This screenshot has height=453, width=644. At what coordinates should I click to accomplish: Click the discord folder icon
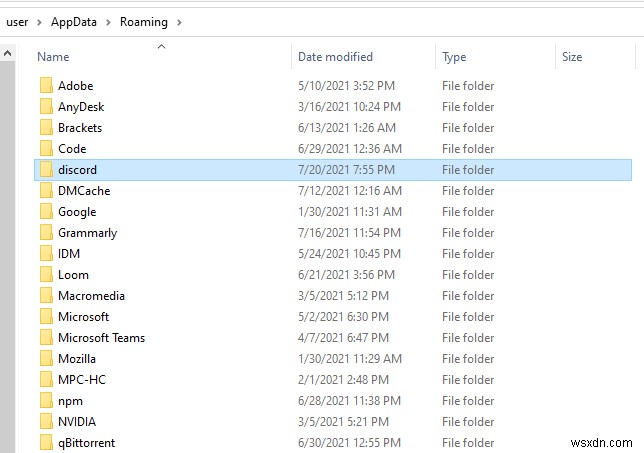click(x=46, y=169)
